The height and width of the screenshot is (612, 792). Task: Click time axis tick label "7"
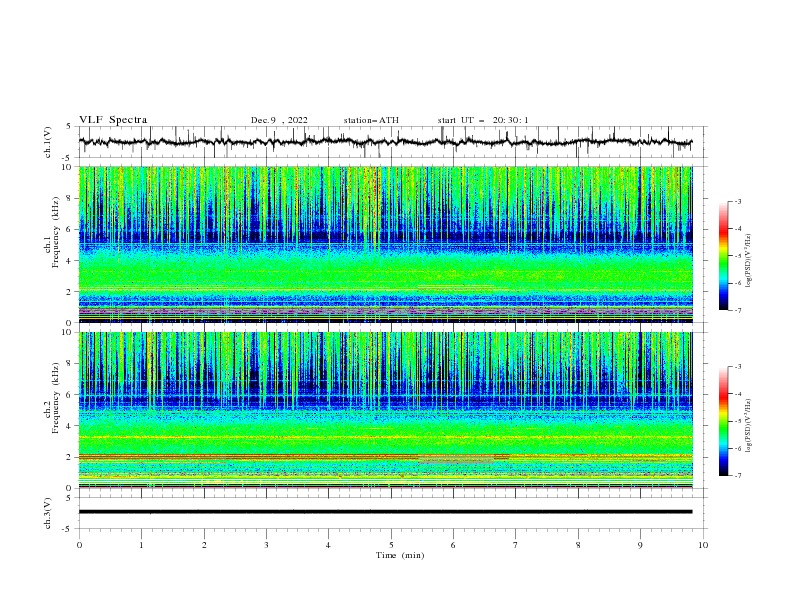(516, 545)
